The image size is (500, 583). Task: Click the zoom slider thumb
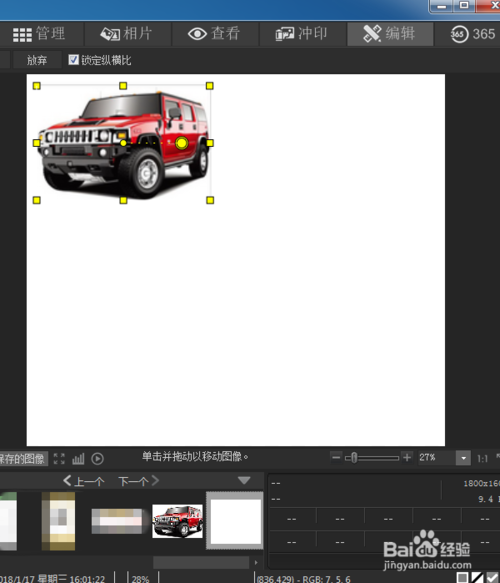coord(354,458)
